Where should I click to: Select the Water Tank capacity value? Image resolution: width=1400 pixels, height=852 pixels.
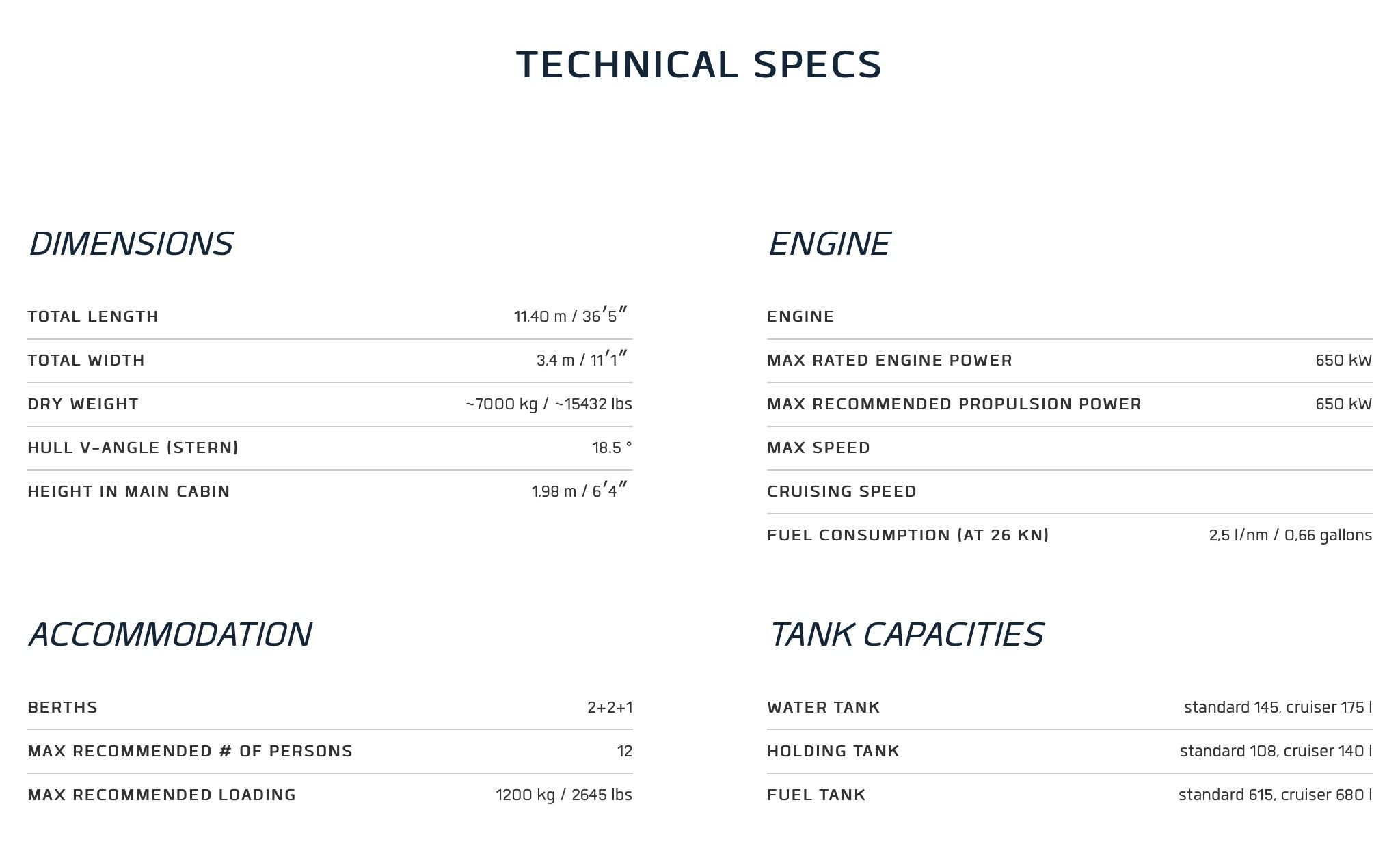(1278, 708)
